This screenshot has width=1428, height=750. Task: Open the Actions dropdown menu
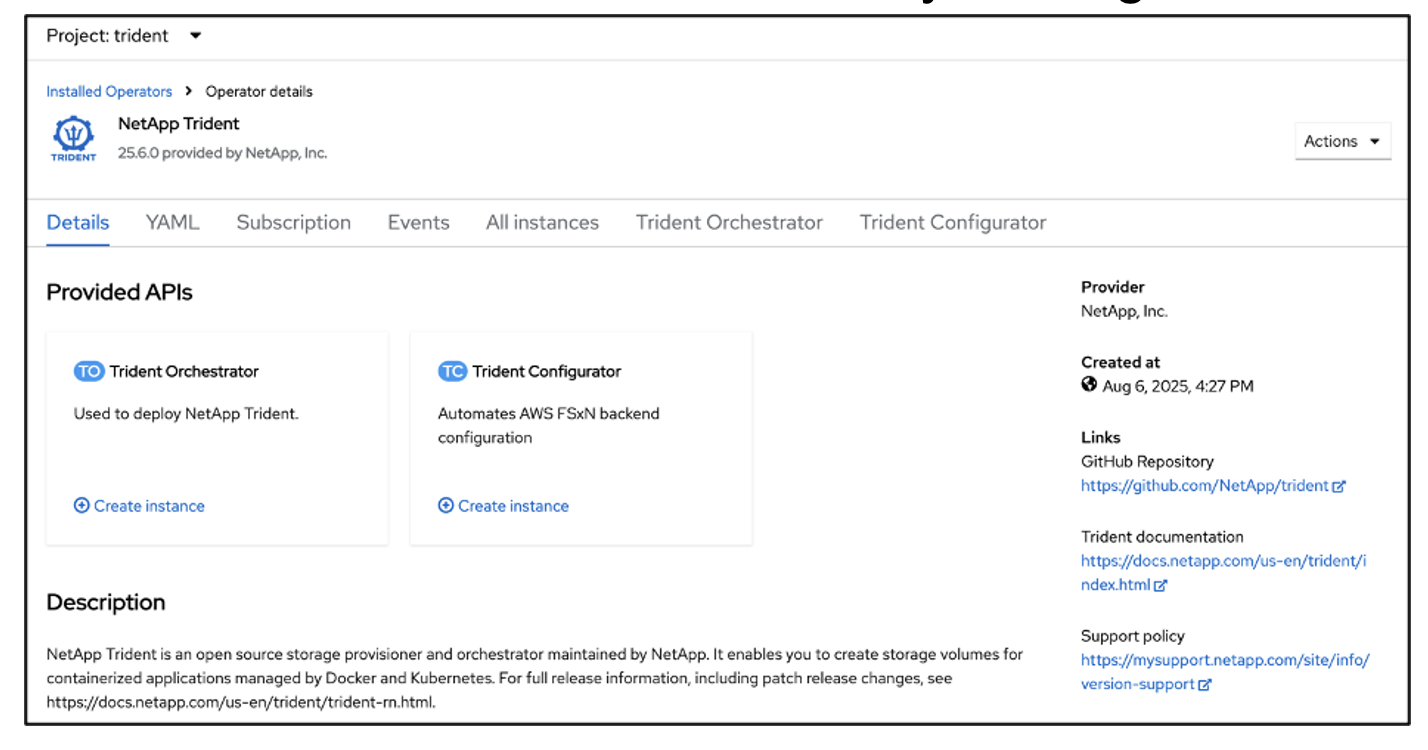1342,140
